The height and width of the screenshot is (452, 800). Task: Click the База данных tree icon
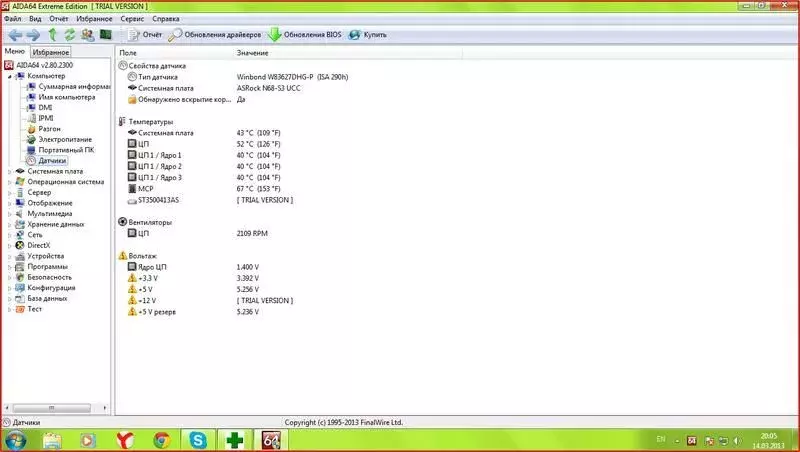(20, 298)
